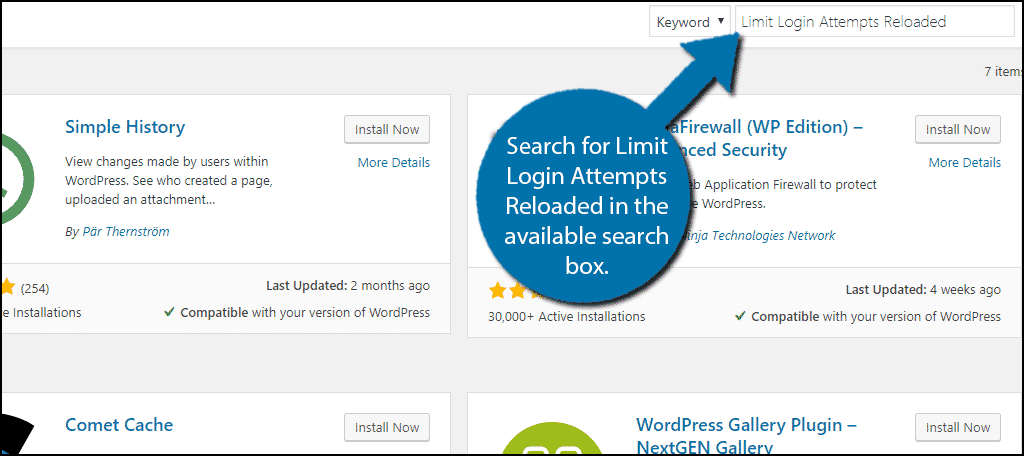This screenshot has width=1024, height=456.
Task: Click Last Updated: 4 weeks ago text
Action: pyautogui.click(x=923, y=289)
